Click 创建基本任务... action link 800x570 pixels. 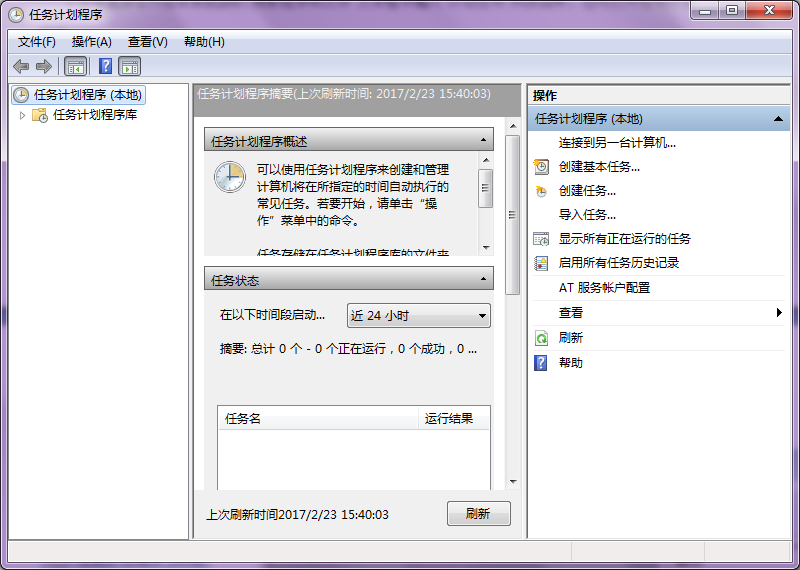coord(599,167)
